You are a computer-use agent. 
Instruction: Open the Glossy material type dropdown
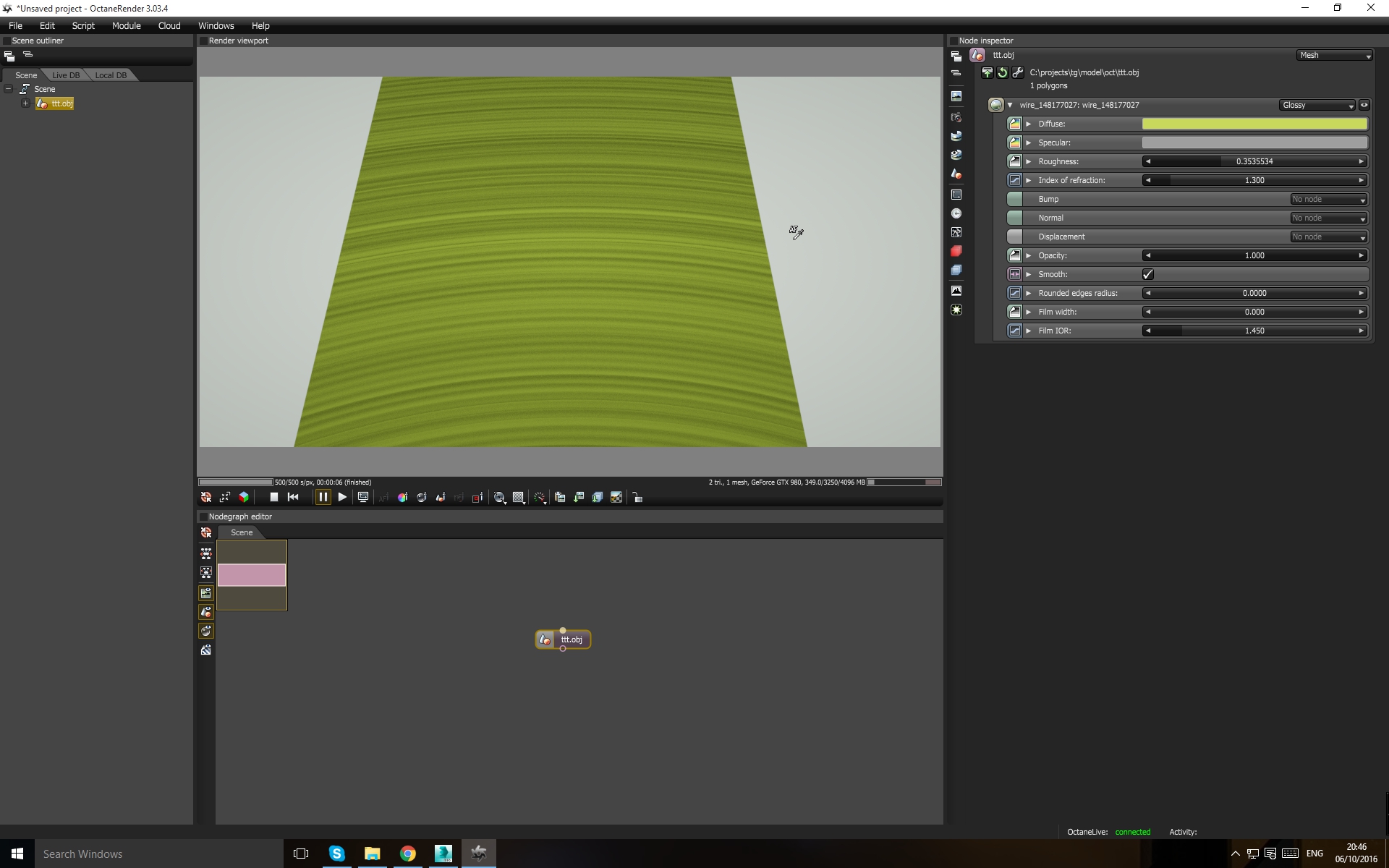click(x=1317, y=106)
